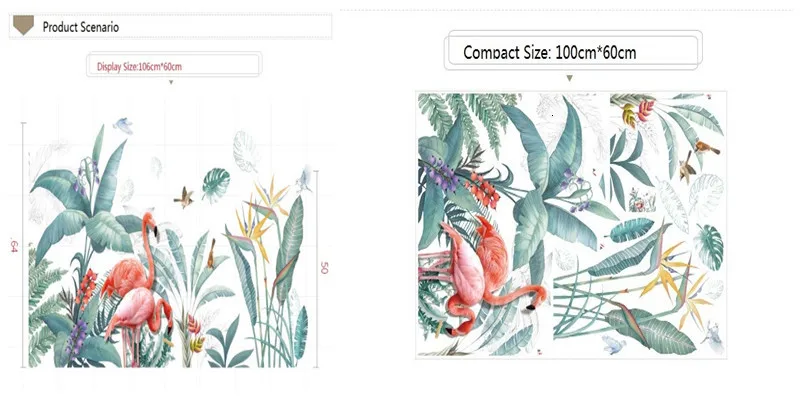This screenshot has width=800, height=400.
Task: Click the red berry cluster in compact sheet
Action: (483, 190)
